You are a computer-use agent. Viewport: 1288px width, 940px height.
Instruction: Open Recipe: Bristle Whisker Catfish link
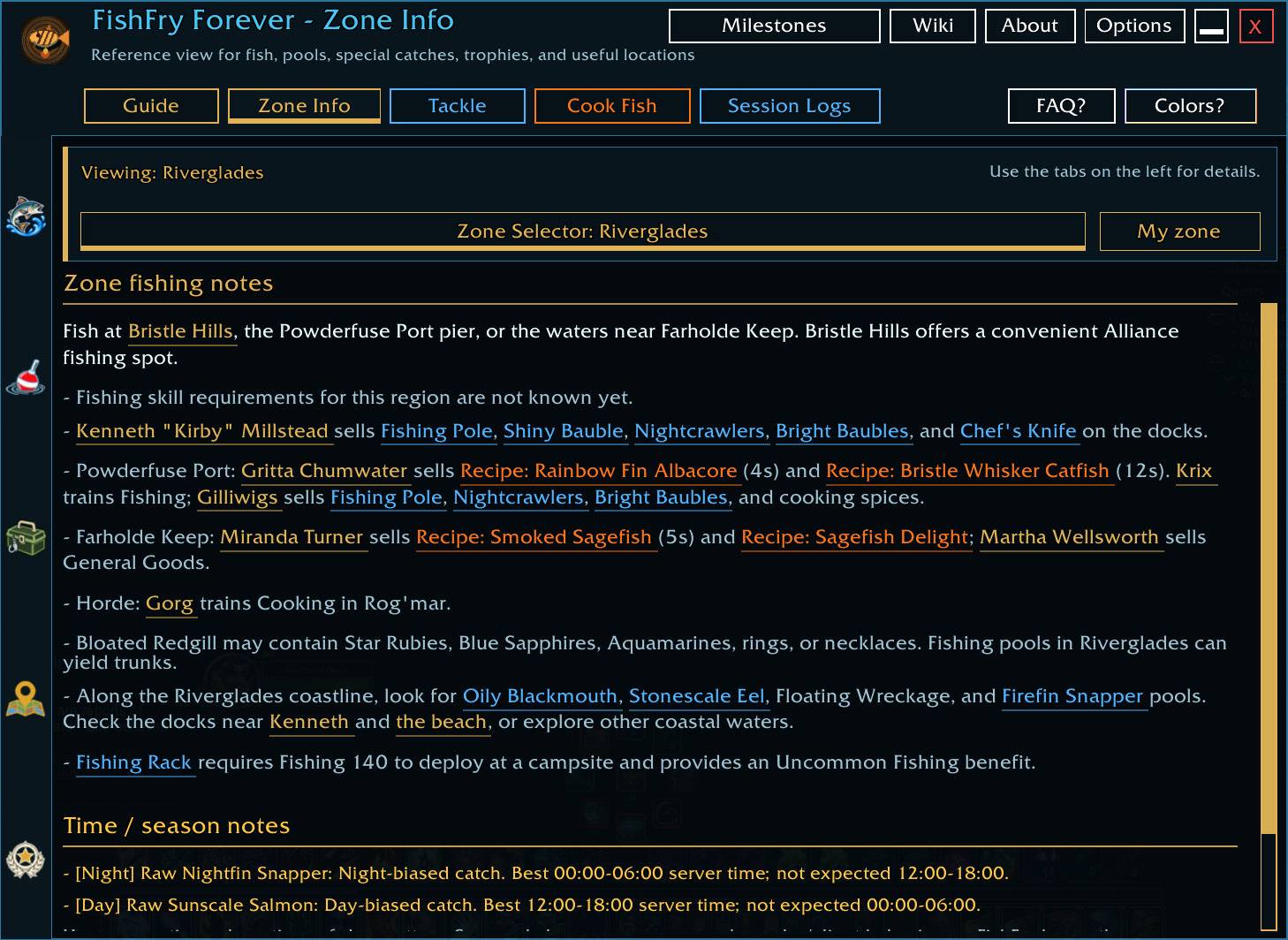click(x=967, y=471)
